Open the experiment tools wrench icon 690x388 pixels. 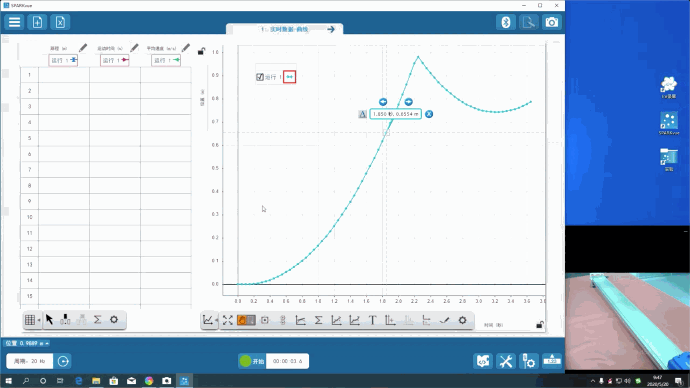pyautogui.click(x=506, y=361)
